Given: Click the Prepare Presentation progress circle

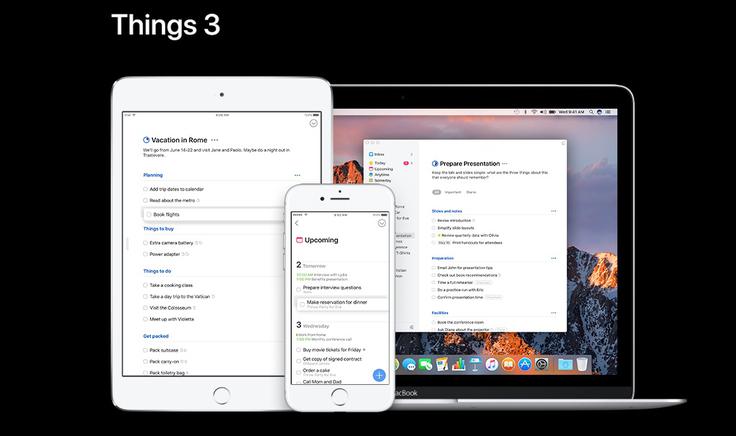Looking at the screenshot, I should tap(435, 164).
